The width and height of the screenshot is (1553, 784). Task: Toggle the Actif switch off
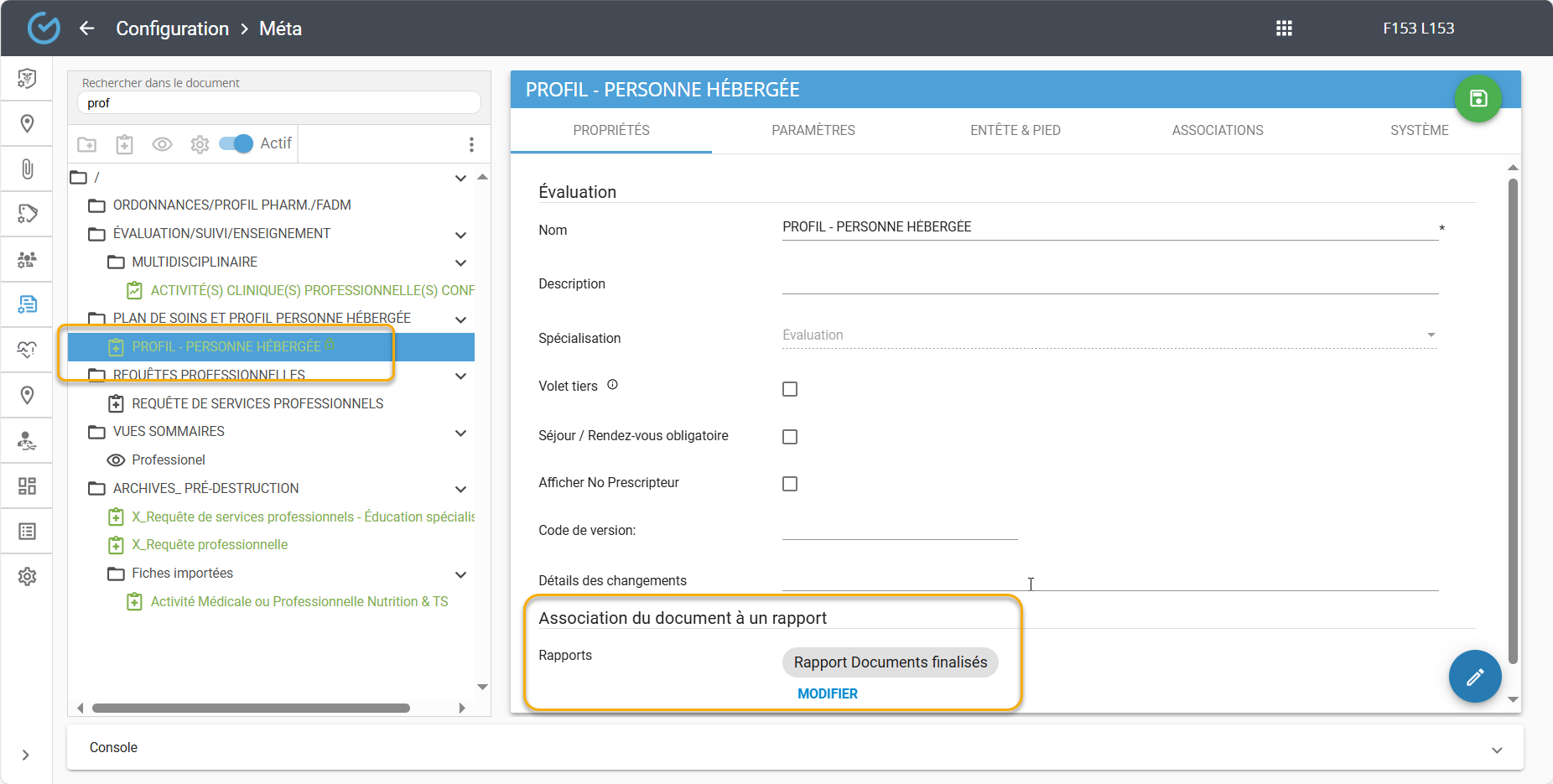point(236,143)
